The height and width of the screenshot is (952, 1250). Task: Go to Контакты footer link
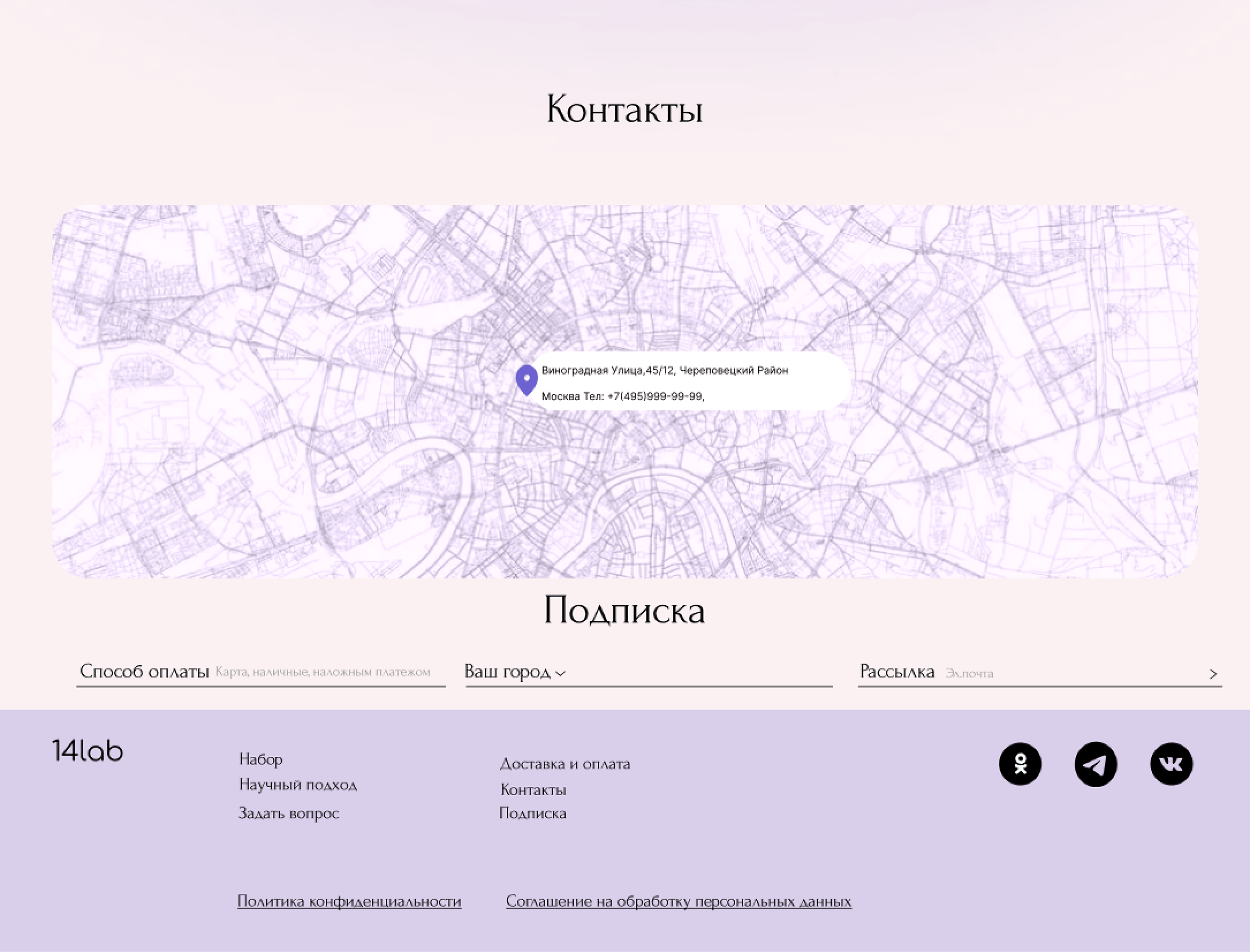pos(533,789)
